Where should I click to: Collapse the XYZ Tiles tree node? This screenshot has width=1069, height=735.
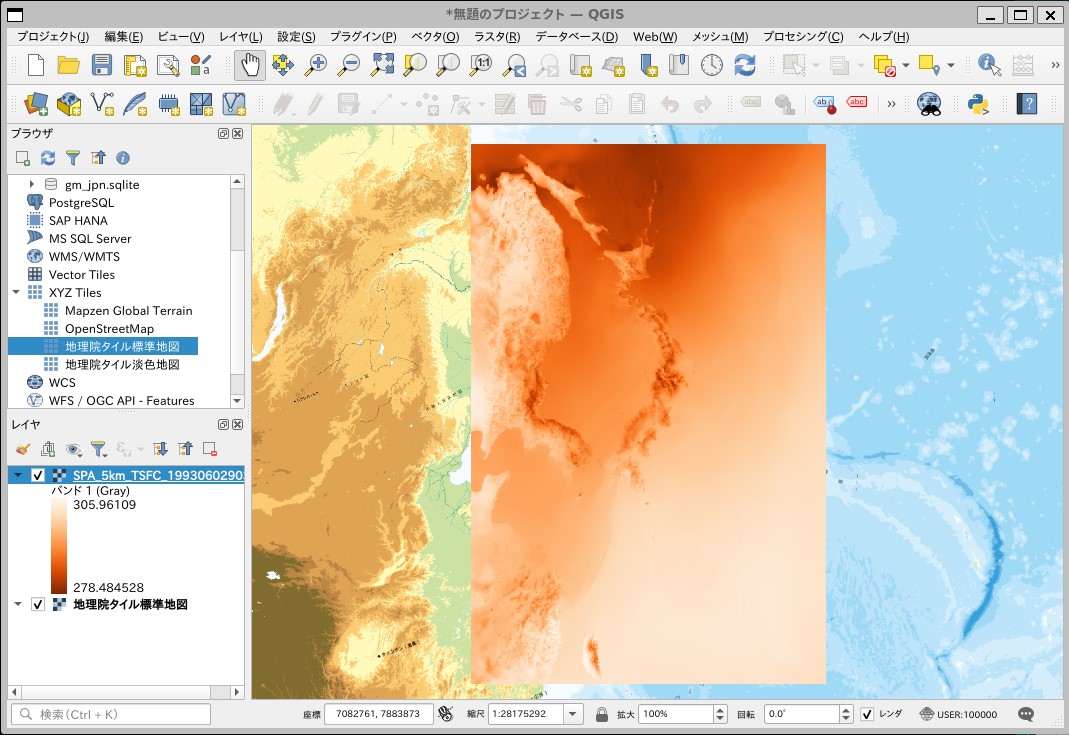[x=16, y=292]
